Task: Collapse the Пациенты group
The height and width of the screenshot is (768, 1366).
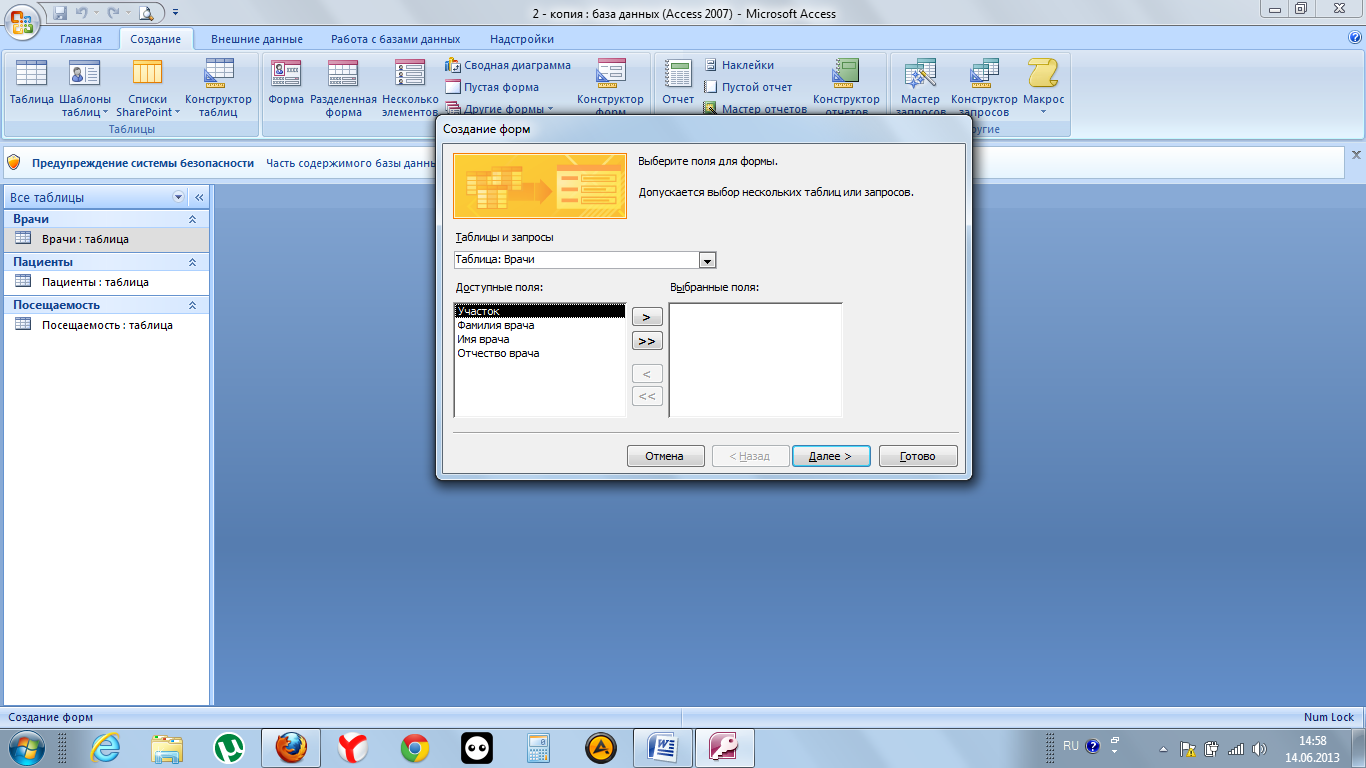Action: [192, 262]
